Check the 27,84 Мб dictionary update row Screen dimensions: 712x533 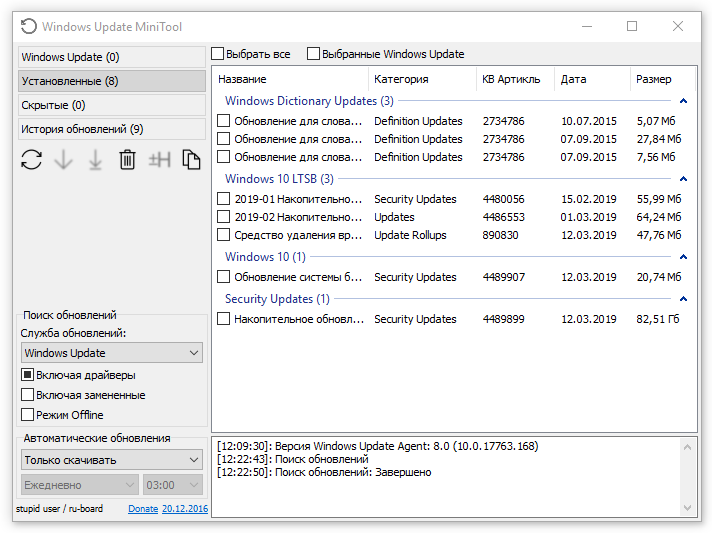(x=223, y=139)
